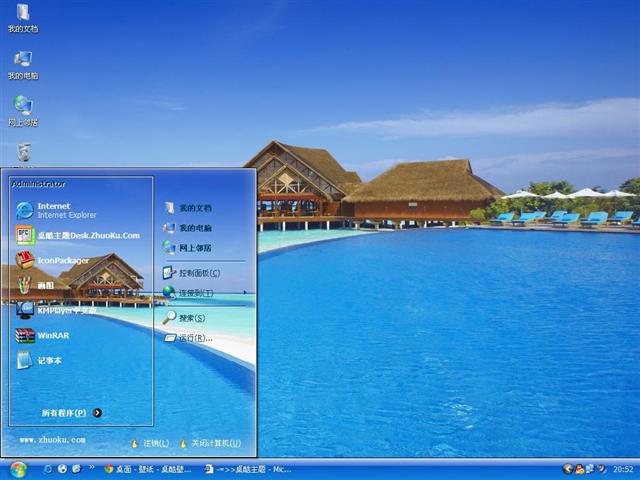Launch KMPlayer from the Start menu
Viewport: 640px width, 480px height.
pyautogui.click(x=56, y=311)
